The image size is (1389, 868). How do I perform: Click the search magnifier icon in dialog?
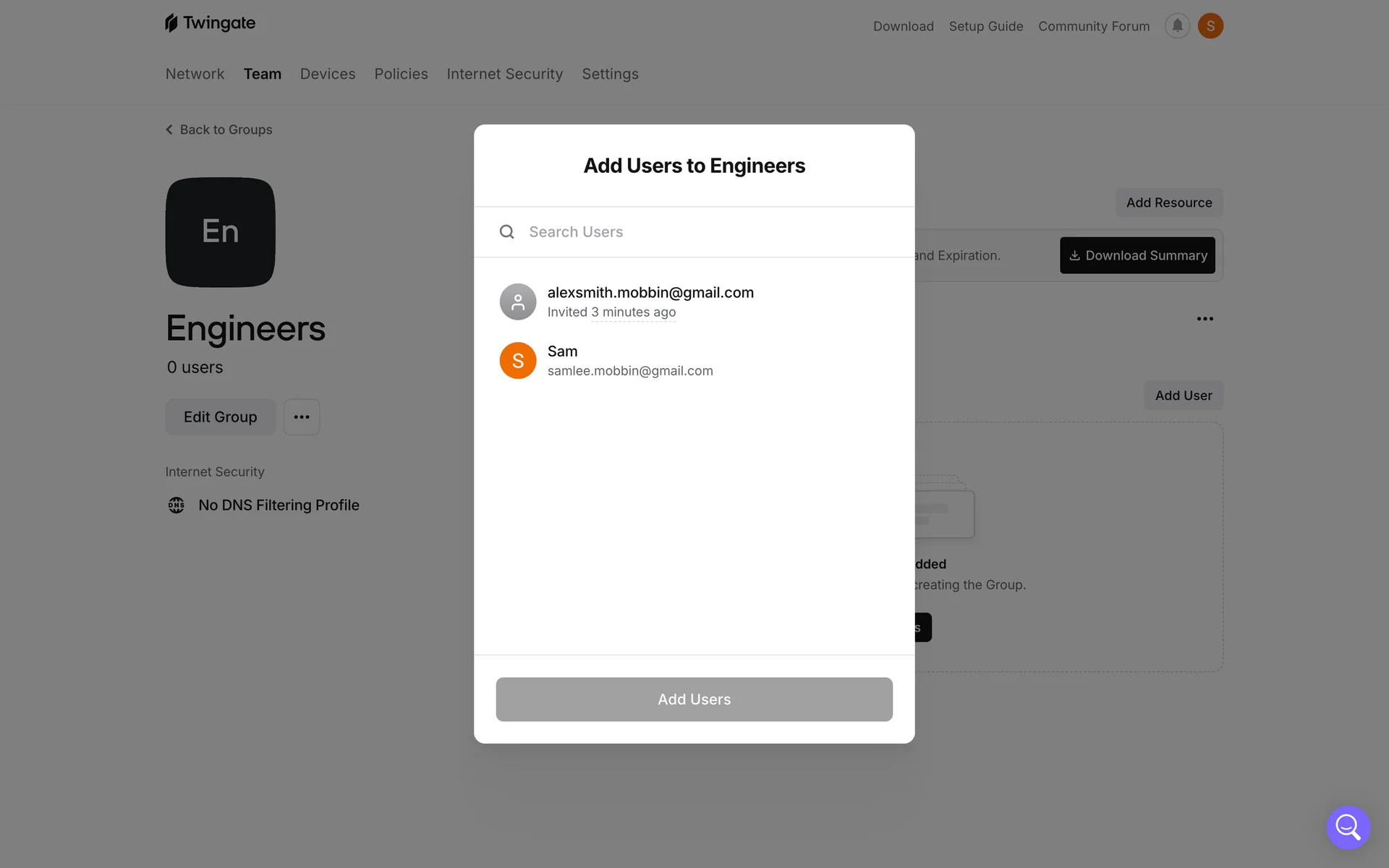tap(507, 231)
